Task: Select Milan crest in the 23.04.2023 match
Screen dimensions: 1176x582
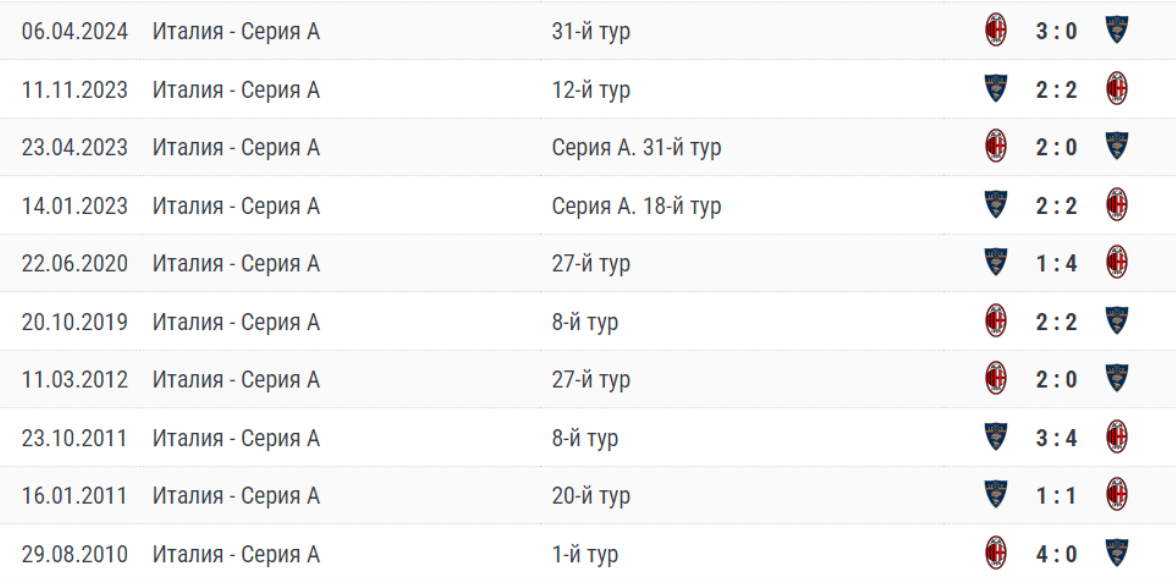Action: pyautogui.click(x=996, y=147)
